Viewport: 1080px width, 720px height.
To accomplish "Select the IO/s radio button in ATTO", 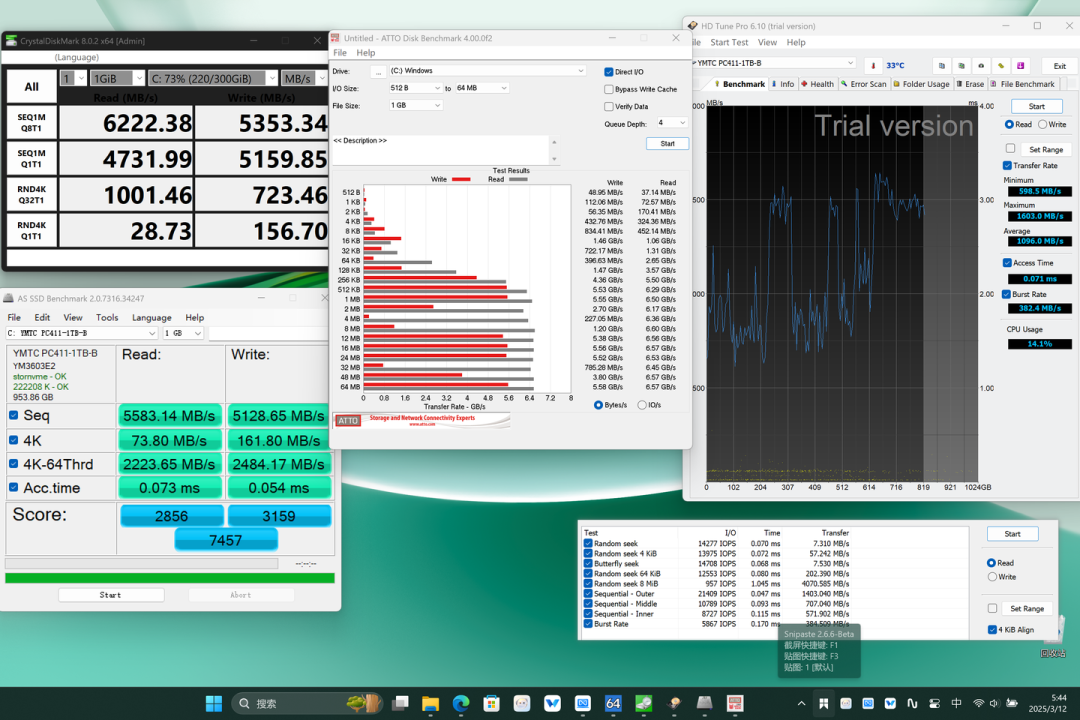I will 642,405.
